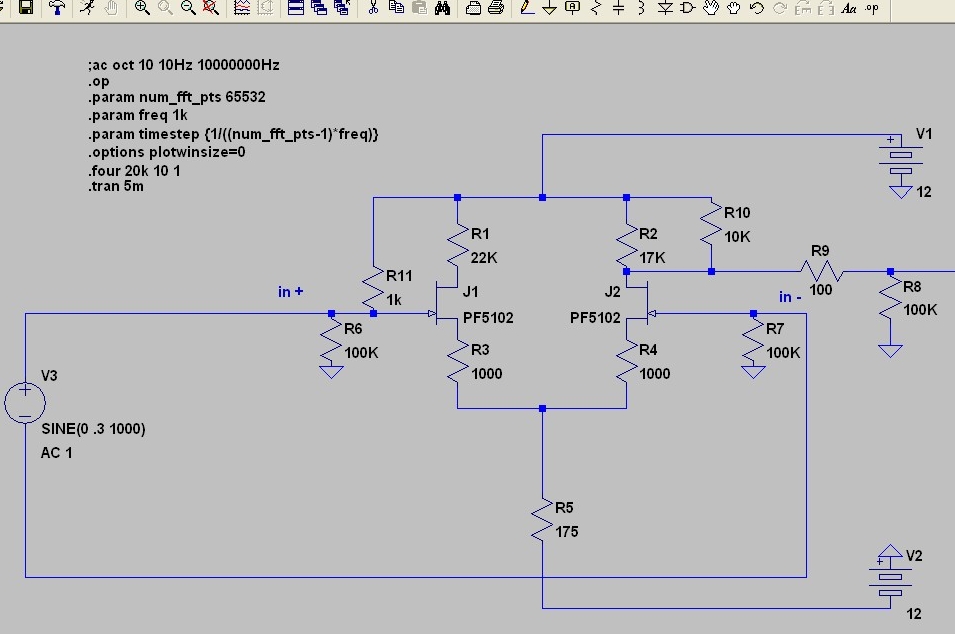955x634 pixels.
Task: Click the Cut scissors icon
Action: click(x=373, y=7)
